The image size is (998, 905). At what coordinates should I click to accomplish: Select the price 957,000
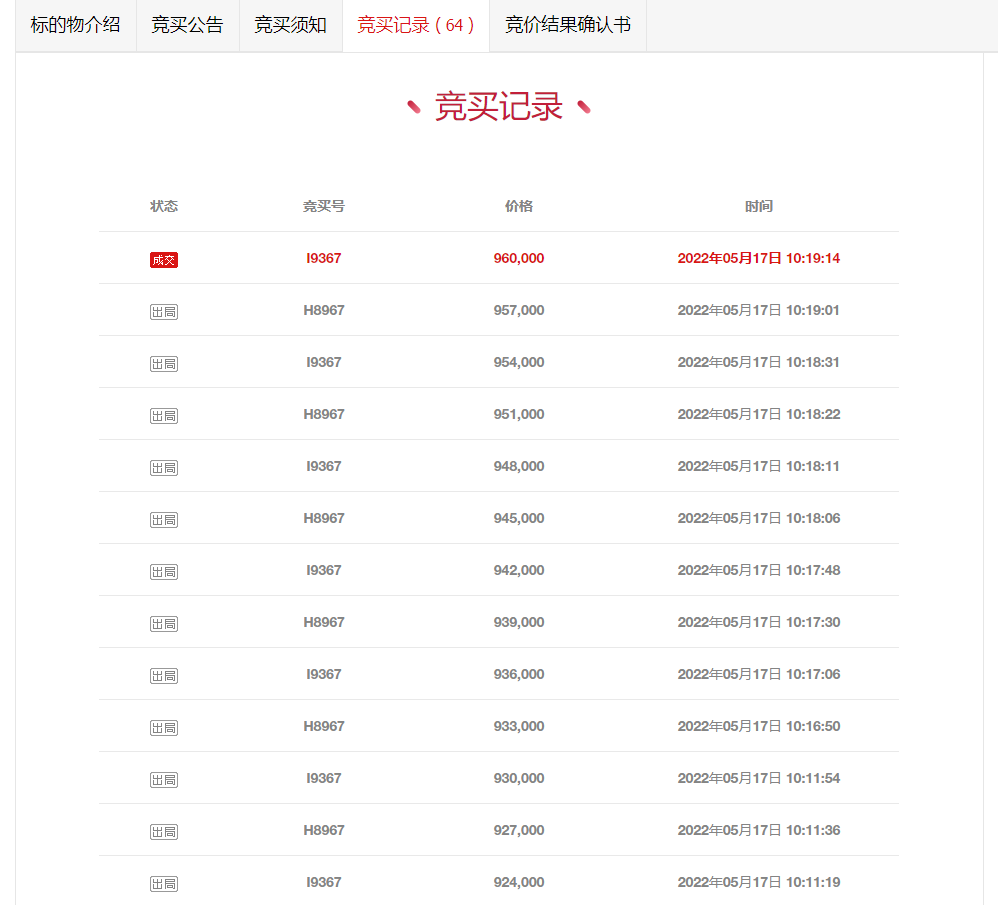[519, 311]
